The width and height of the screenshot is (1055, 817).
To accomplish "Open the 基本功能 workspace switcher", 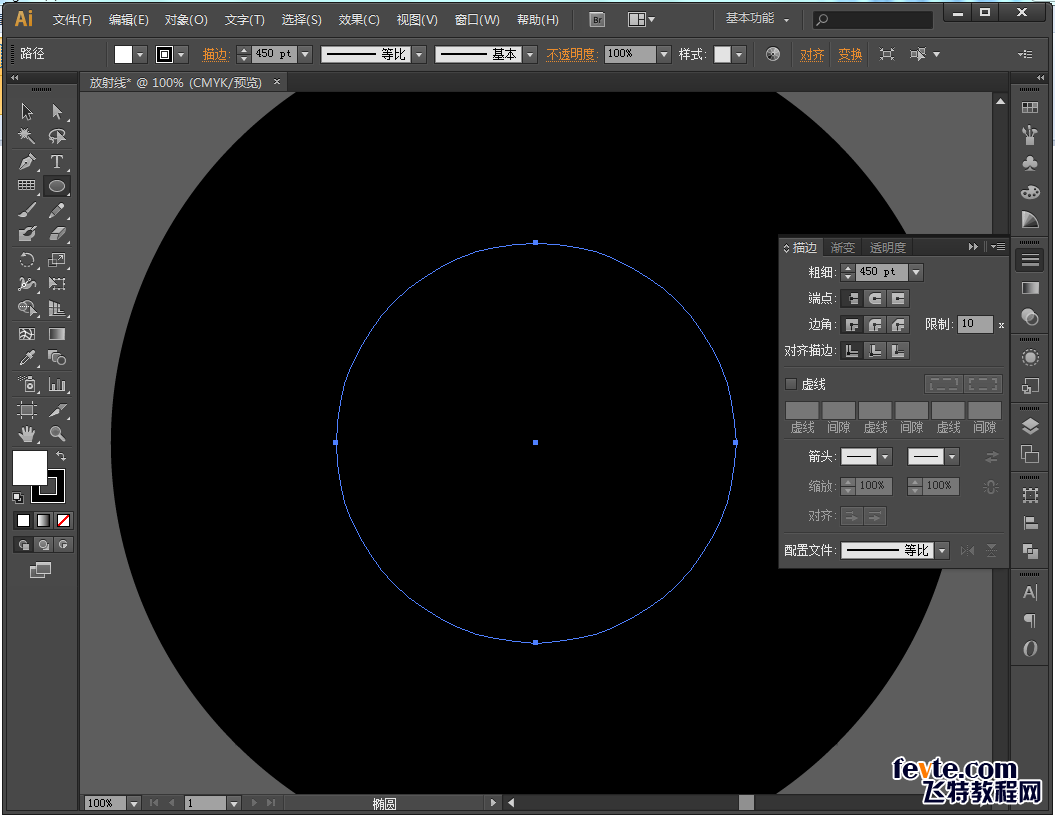I will click(757, 19).
